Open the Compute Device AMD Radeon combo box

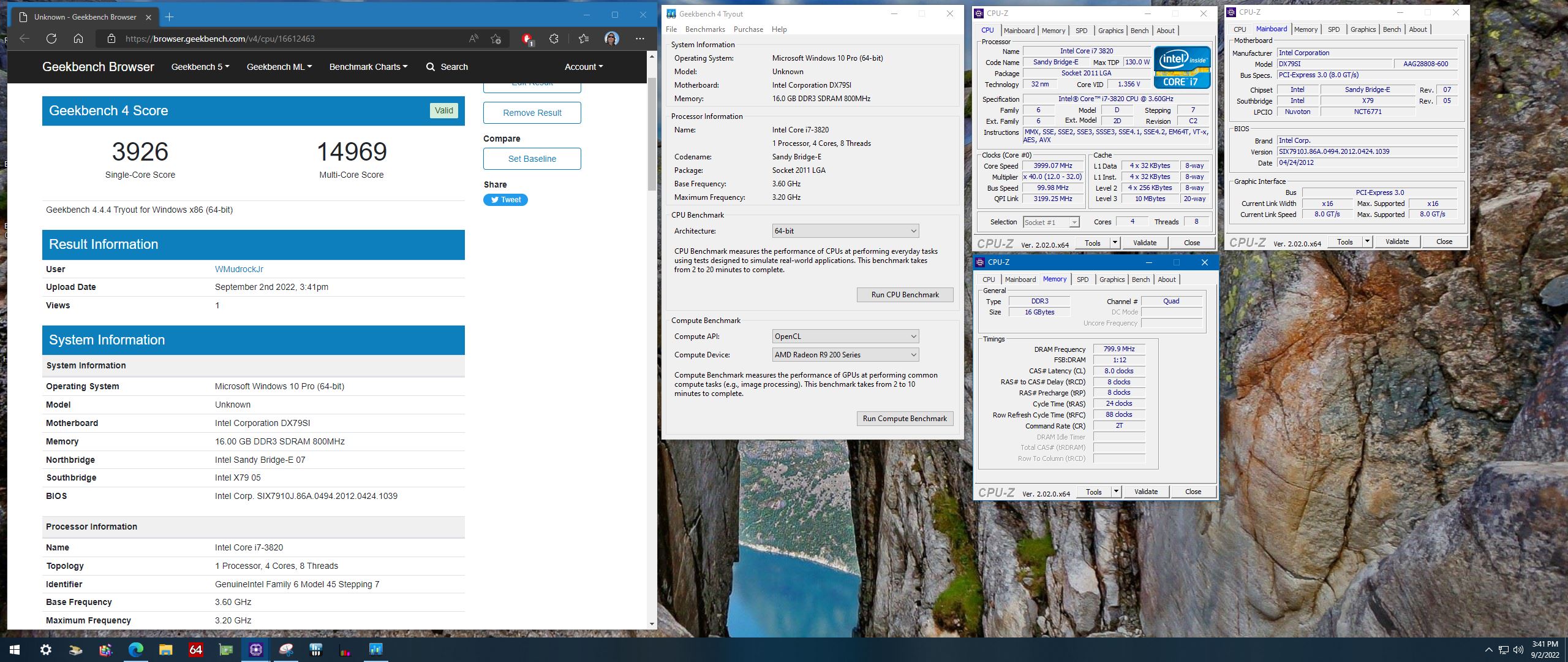click(845, 355)
